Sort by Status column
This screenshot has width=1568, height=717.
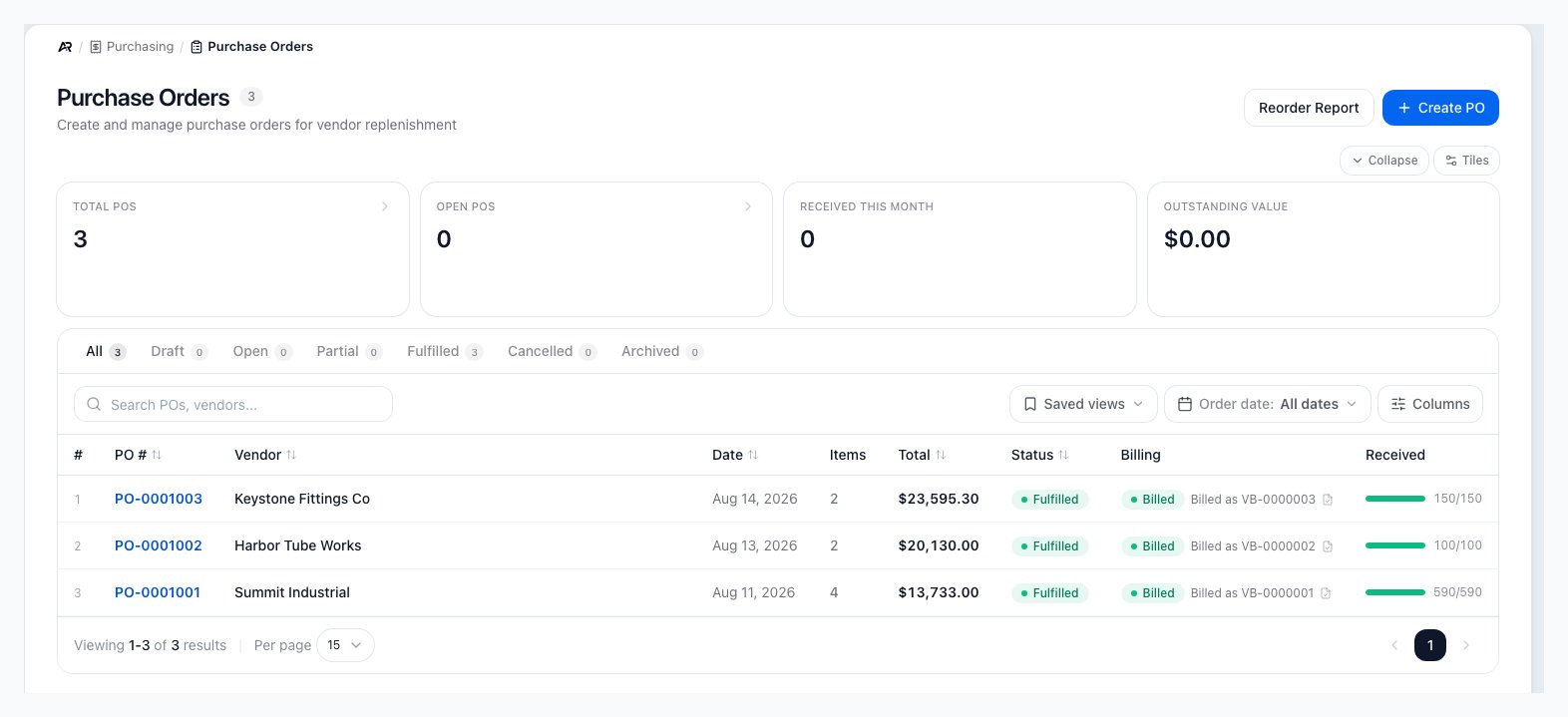[1039, 455]
